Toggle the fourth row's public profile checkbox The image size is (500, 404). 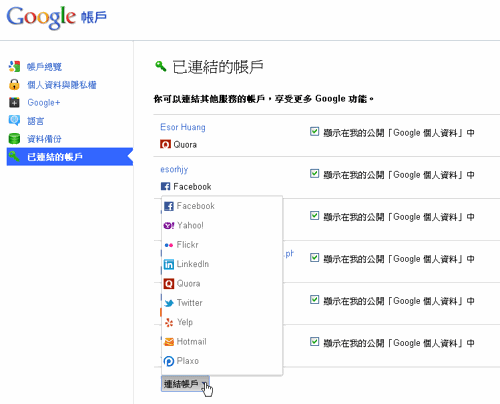(314, 257)
